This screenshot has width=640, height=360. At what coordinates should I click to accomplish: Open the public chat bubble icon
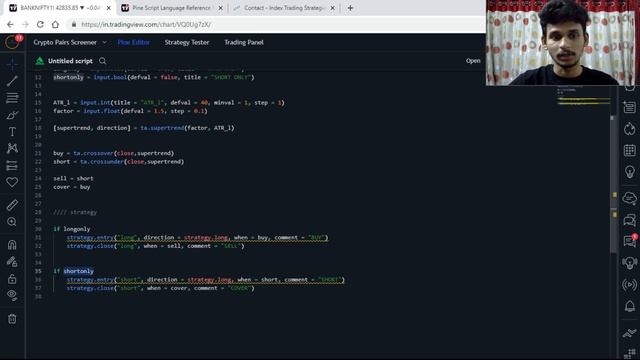[629, 198]
